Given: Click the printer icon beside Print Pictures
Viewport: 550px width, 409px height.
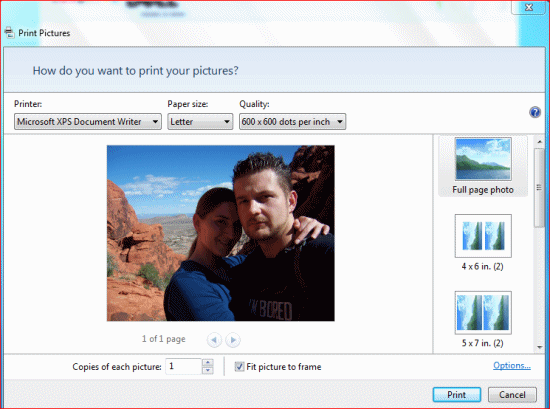Looking at the screenshot, I should tap(9, 33).
